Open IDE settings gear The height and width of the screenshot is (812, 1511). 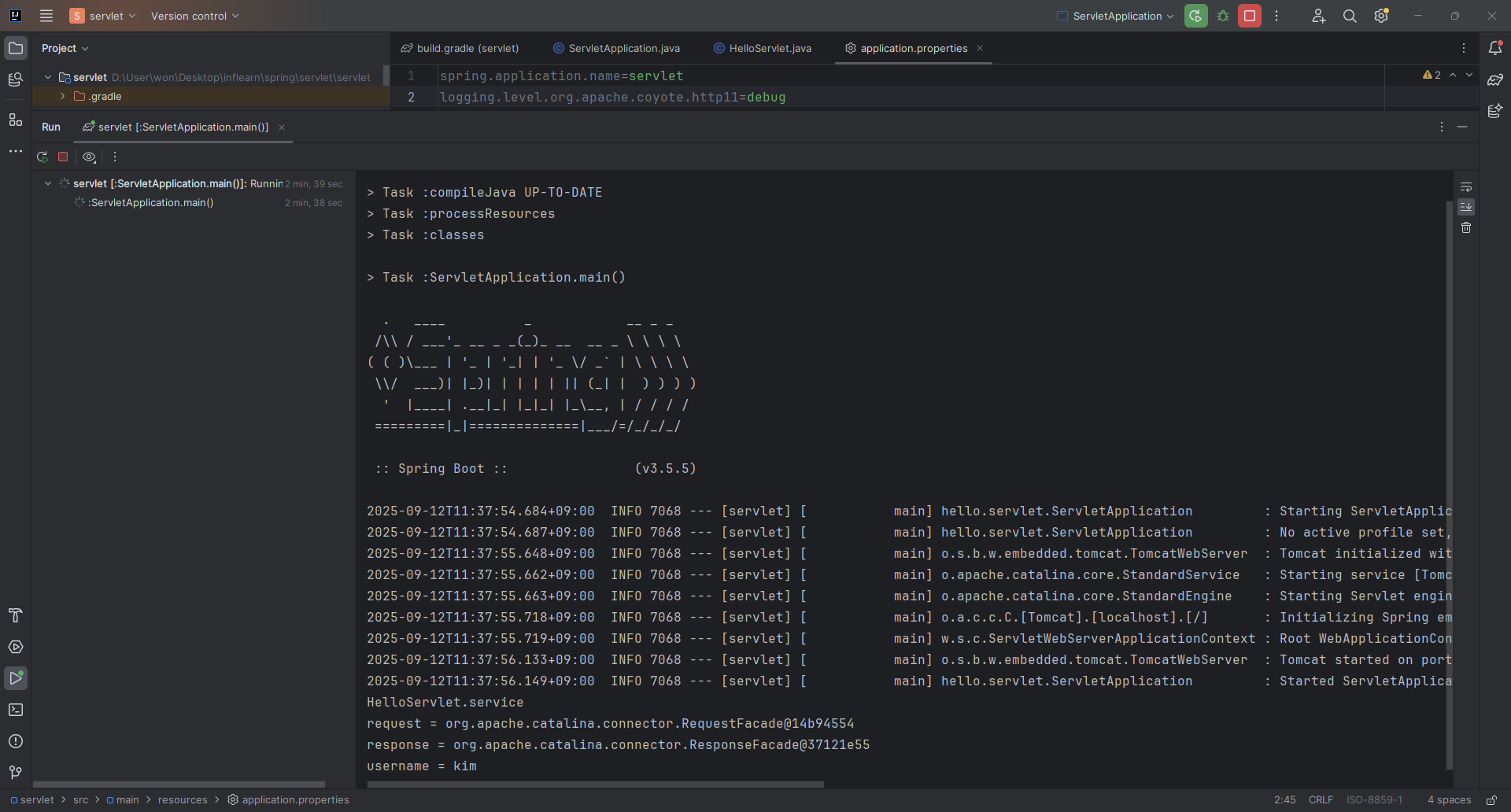[1381, 16]
